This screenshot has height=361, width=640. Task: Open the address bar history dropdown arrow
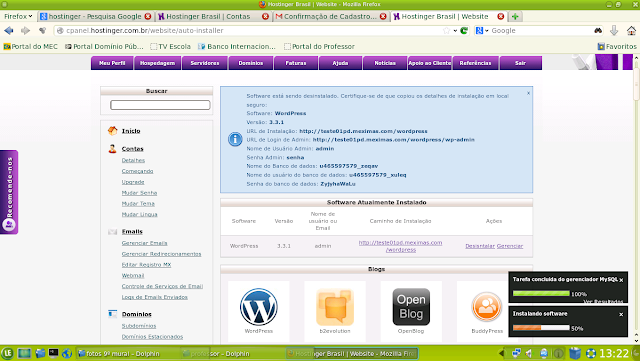click(456, 31)
